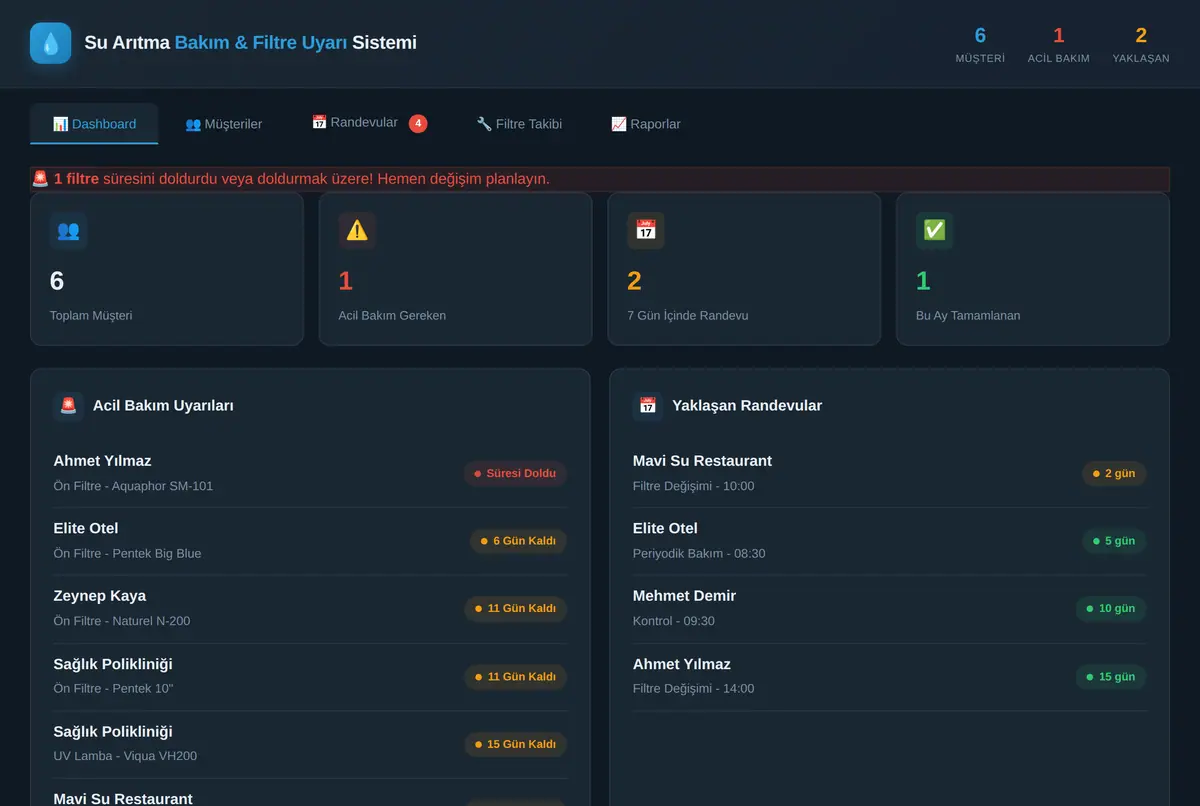
Task: Select the Bu Ay Tamamlanan label
Action: (x=966, y=315)
